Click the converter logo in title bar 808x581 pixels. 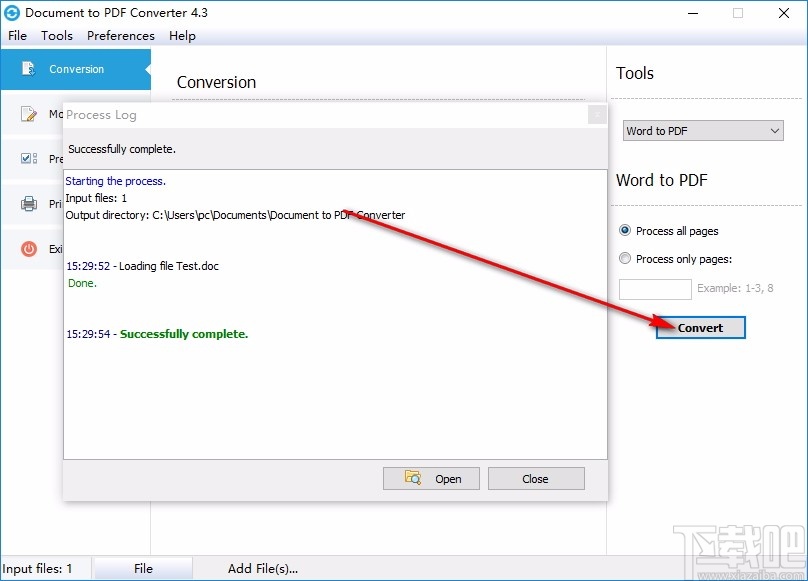(x=13, y=13)
